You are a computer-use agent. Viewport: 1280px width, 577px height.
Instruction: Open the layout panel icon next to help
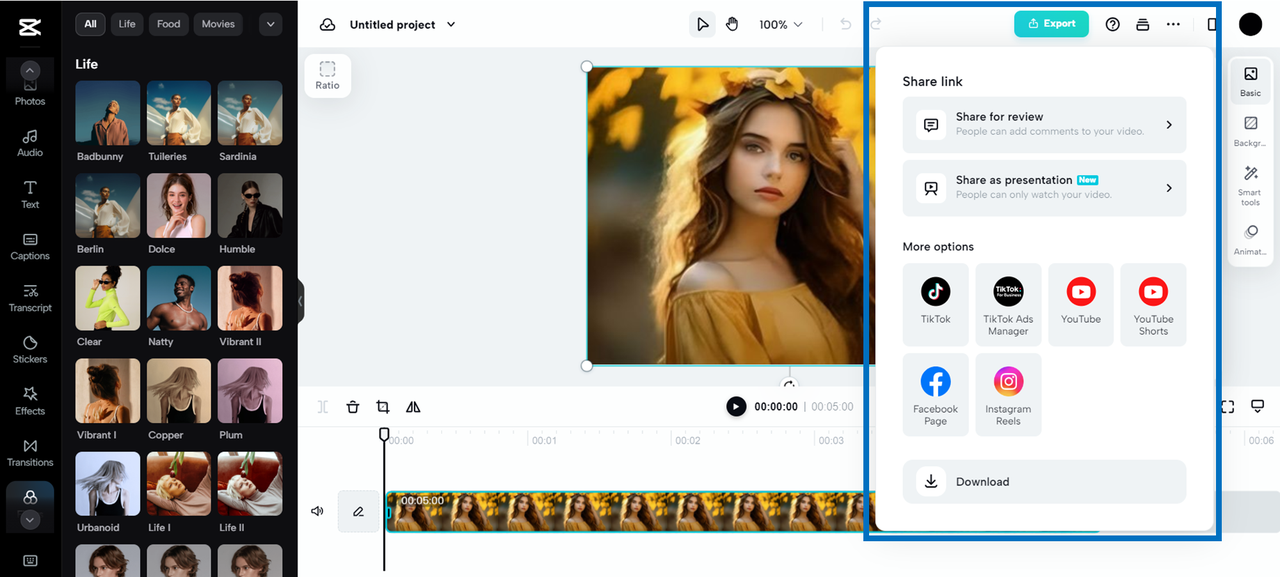1143,25
